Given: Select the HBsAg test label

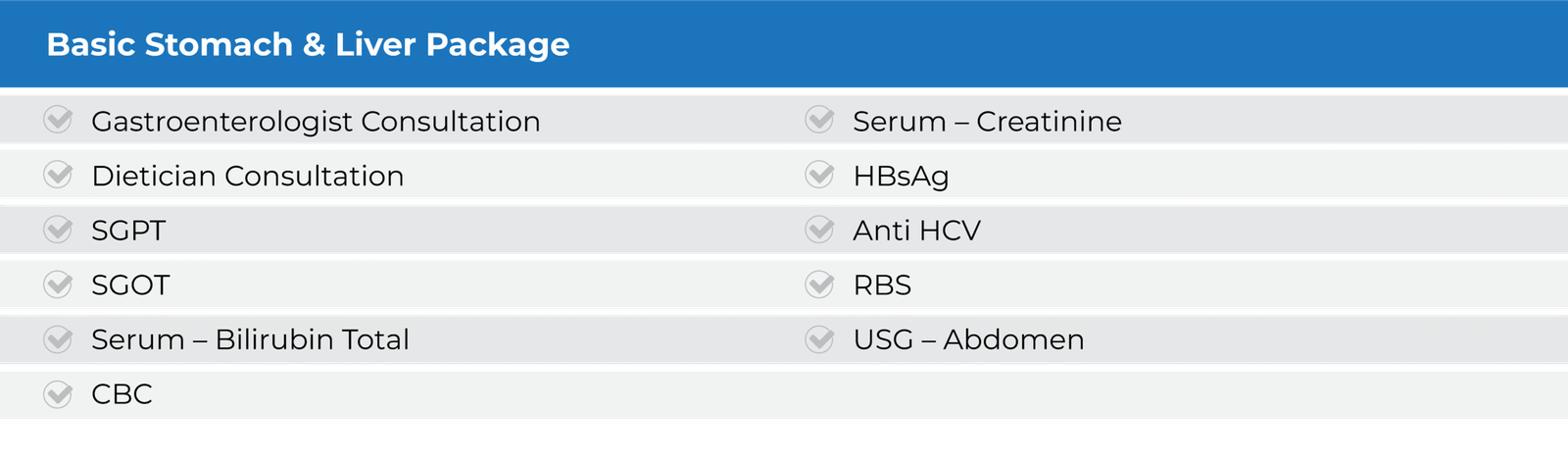Looking at the screenshot, I should point(901,177).
